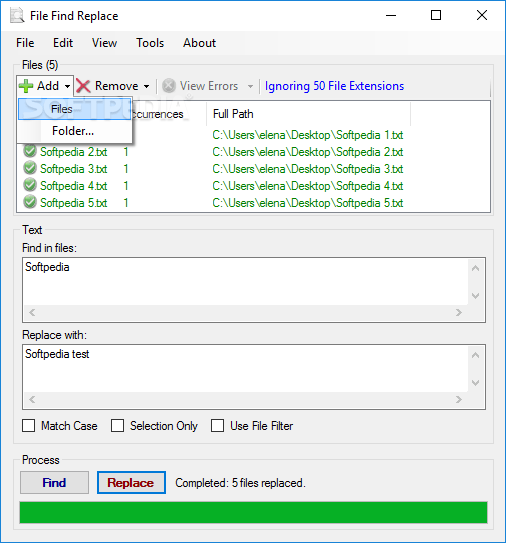Click the green check icon beside Softpedia 3.txt
The width and height of the screenshot is (506, 543).
(30, 168)
